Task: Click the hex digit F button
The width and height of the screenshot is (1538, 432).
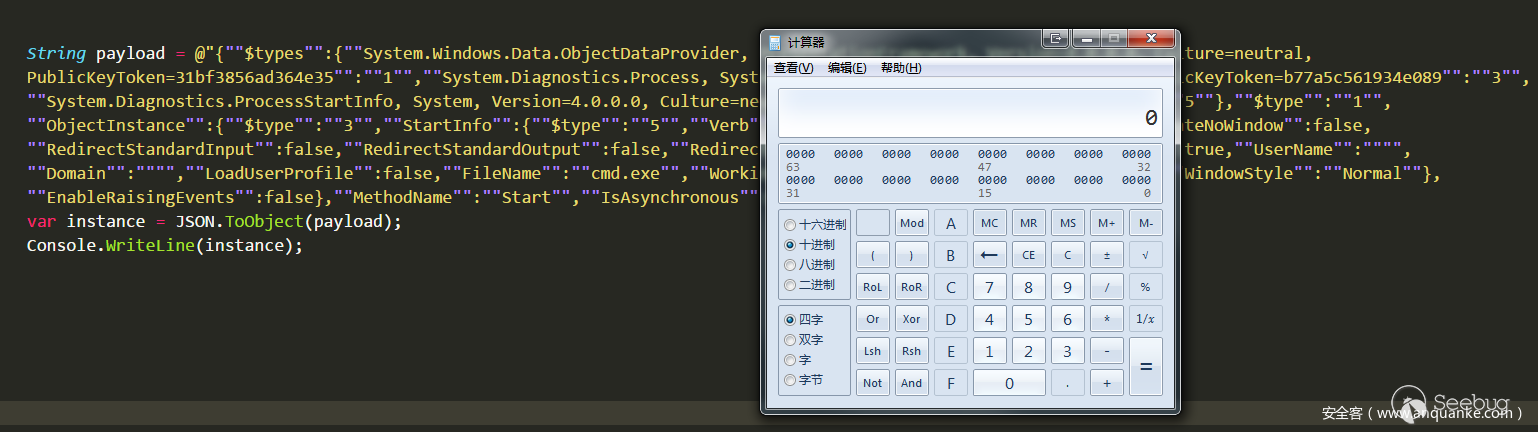Action: (950, 383)
